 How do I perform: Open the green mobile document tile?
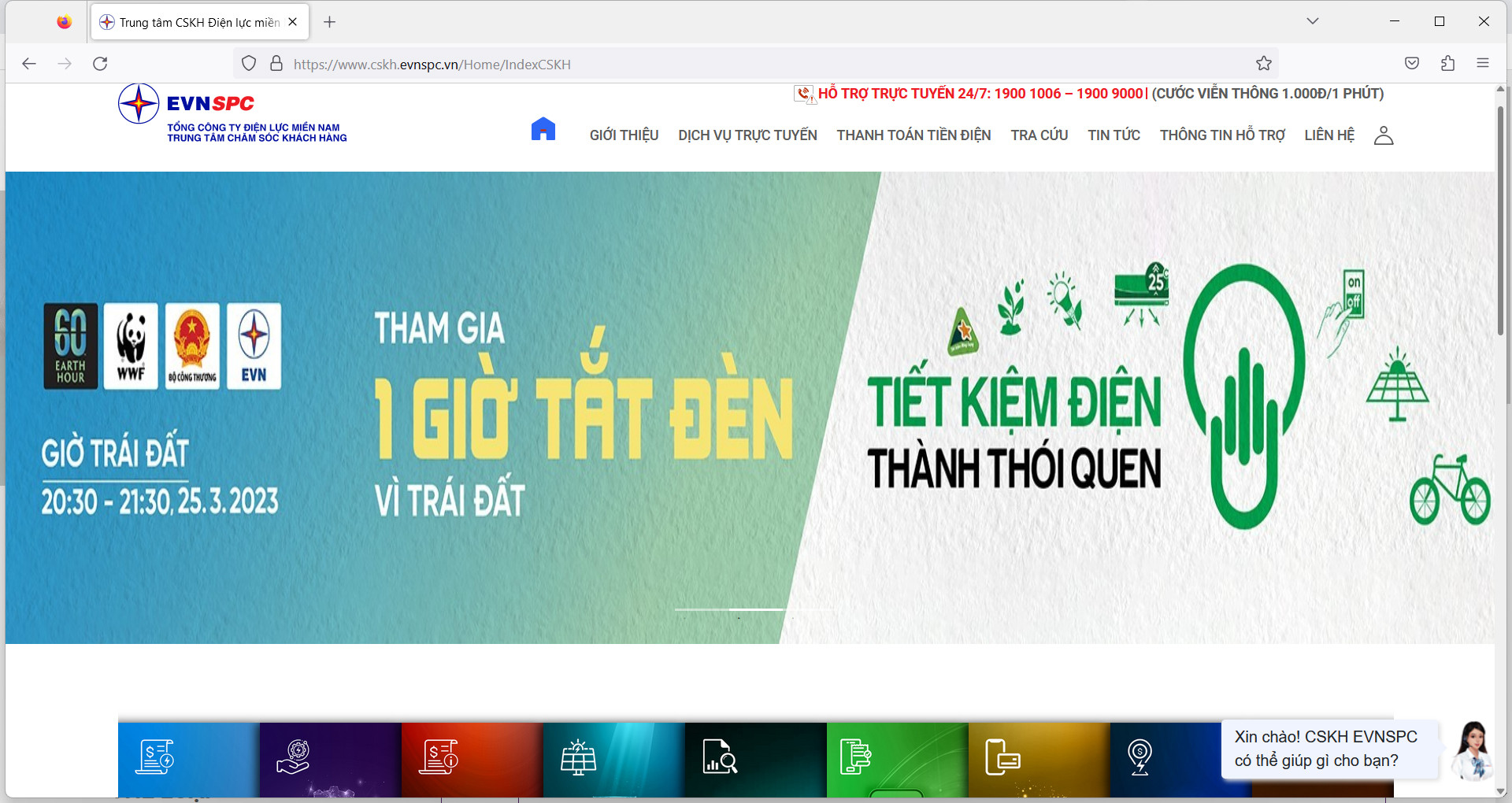pyautogui.click(x=855, y=757)
